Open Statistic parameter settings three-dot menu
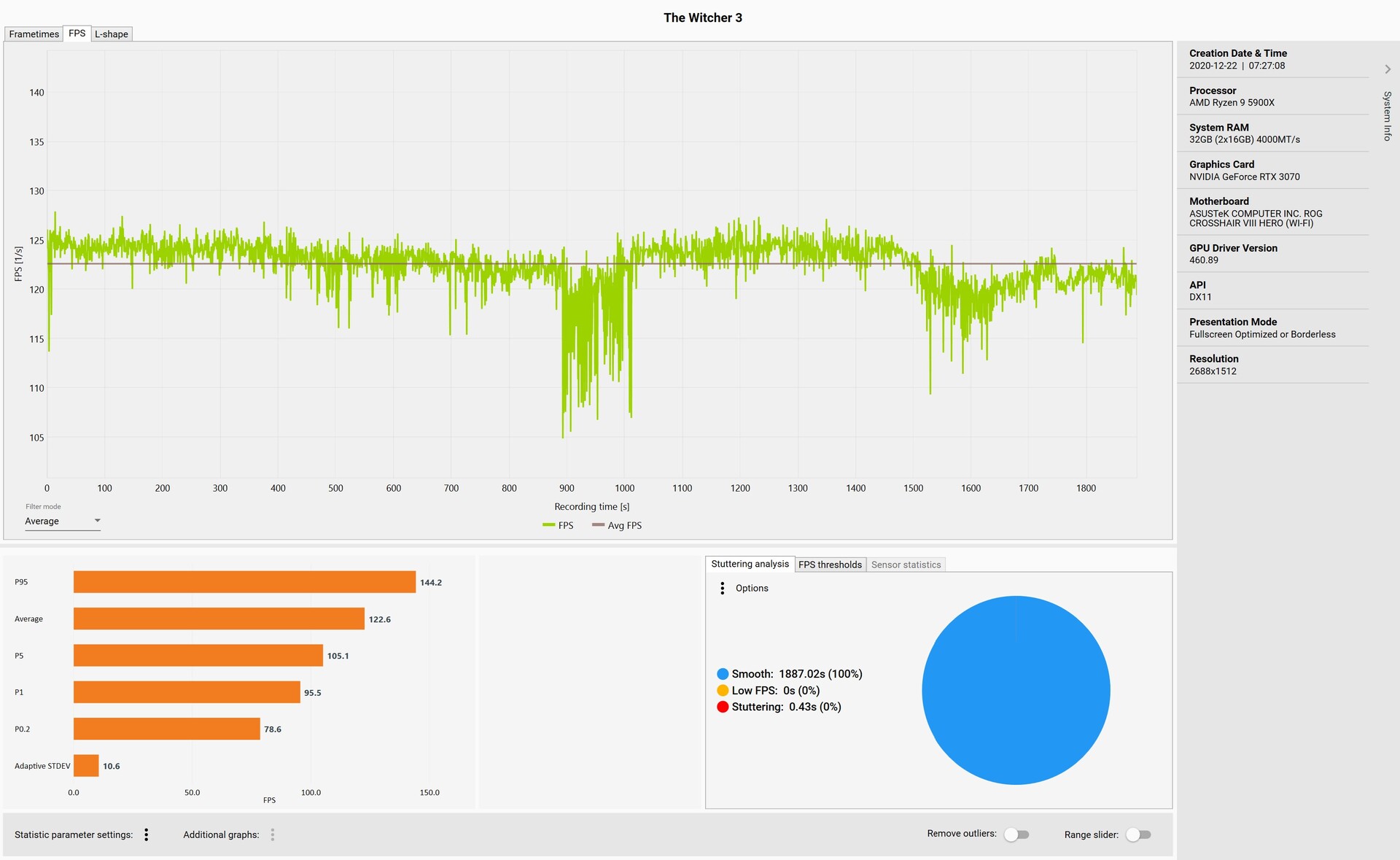The image size is (1400, 860). coord(147,834)
